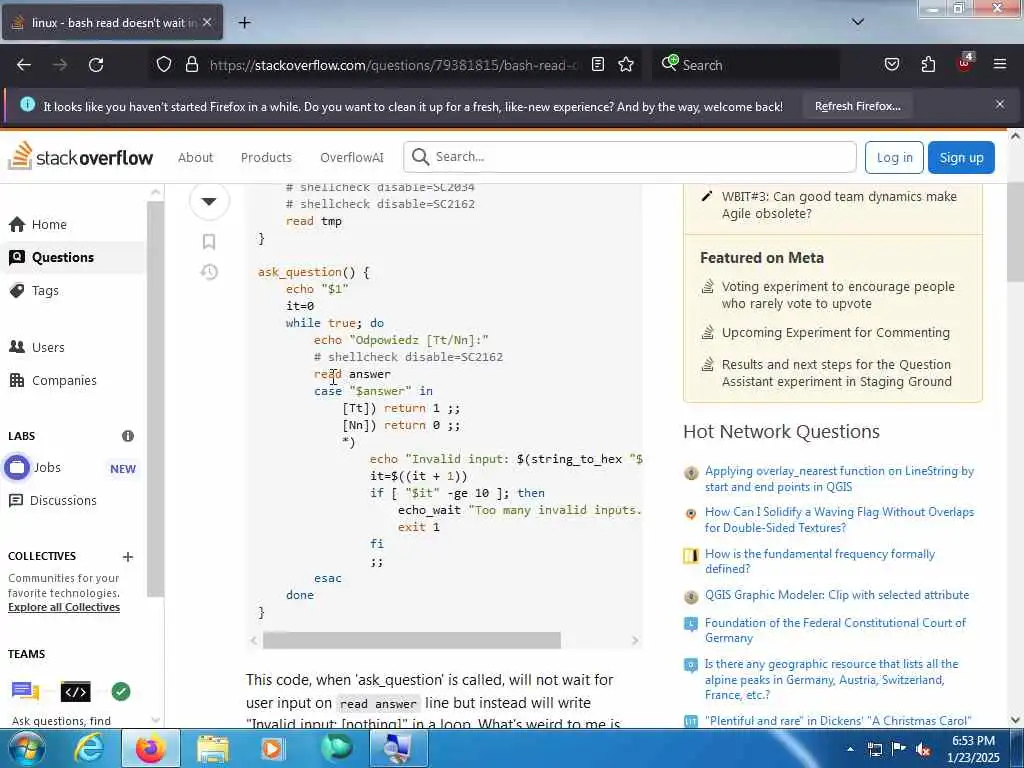Click the plus icon beside Collectives
Viewport: 1024px width, 768px height.
tap(128, 556)
